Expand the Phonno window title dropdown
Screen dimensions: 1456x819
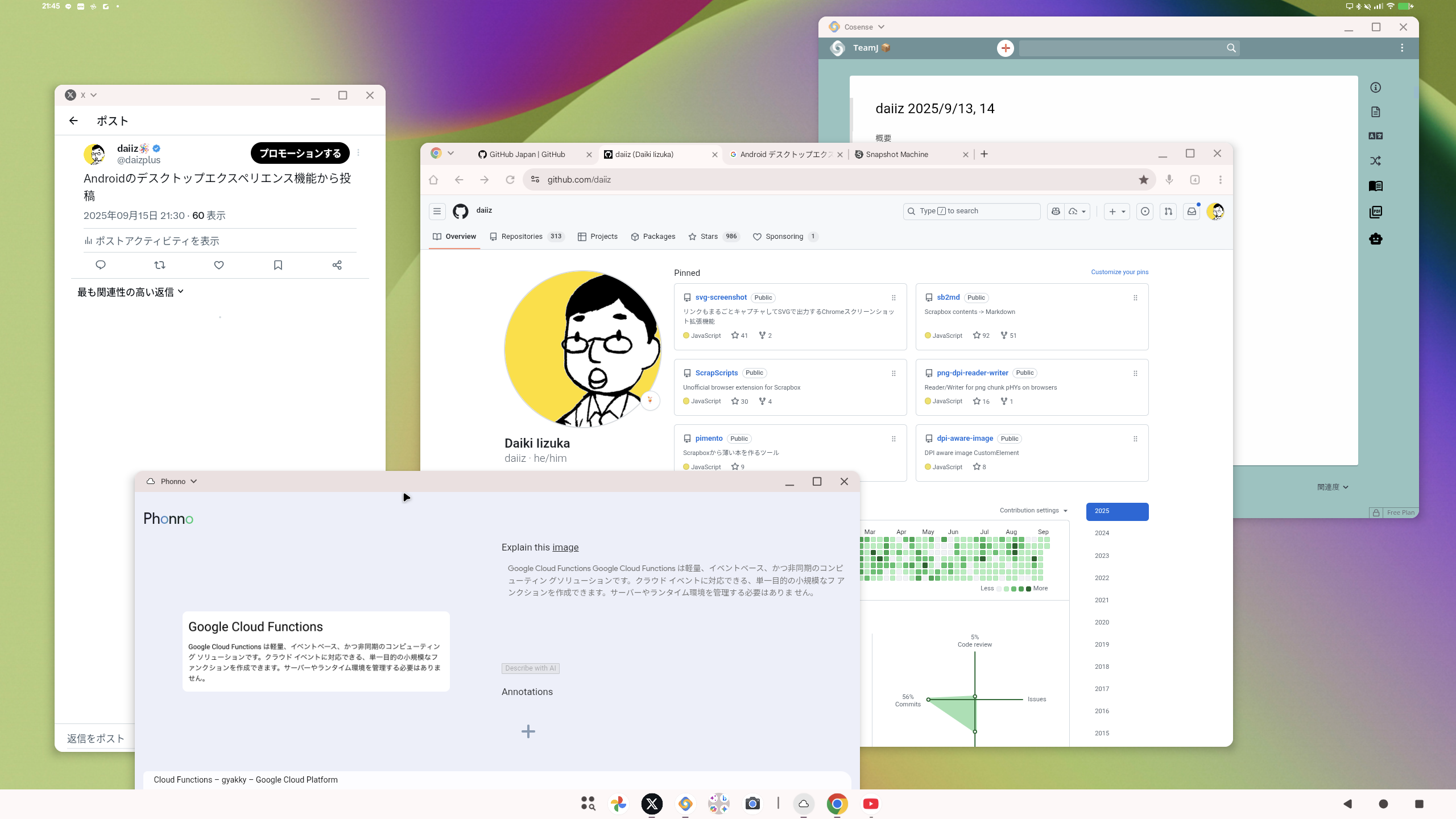[x=194, y=482]
